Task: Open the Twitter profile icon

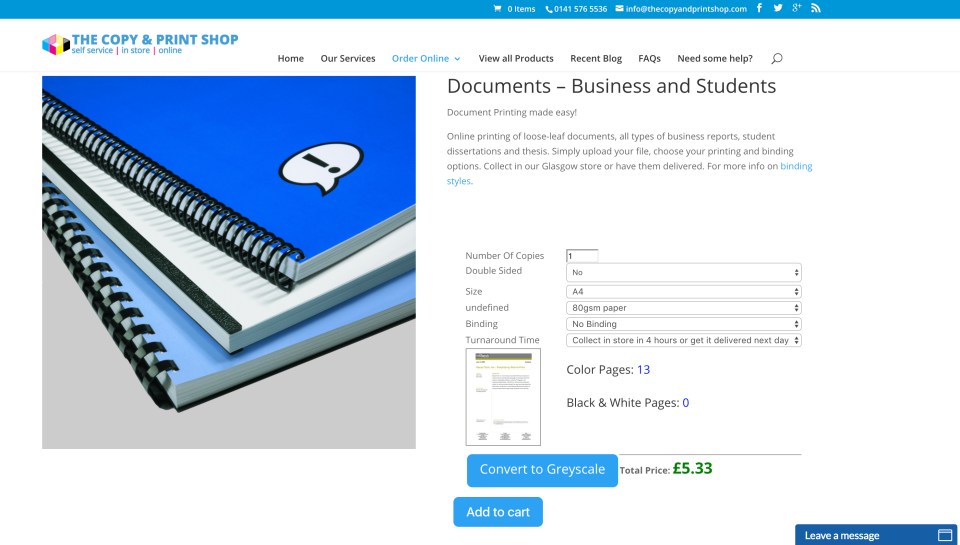Action: (778, 8)
